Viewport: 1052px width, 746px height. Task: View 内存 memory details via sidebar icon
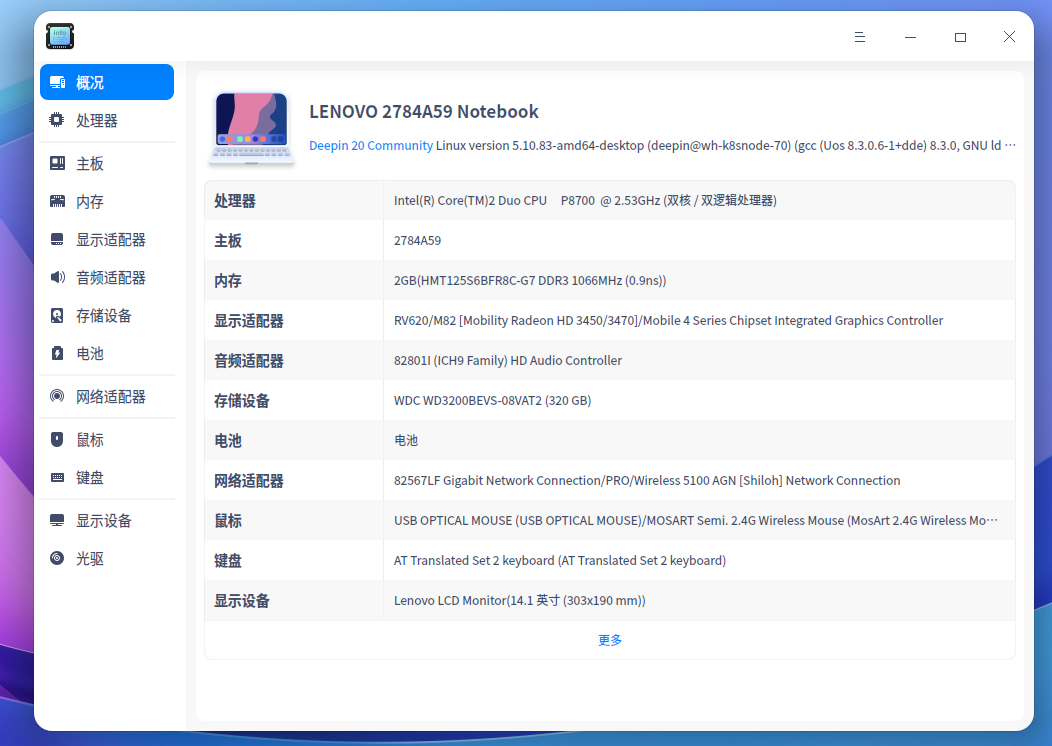tap(90, 200)
